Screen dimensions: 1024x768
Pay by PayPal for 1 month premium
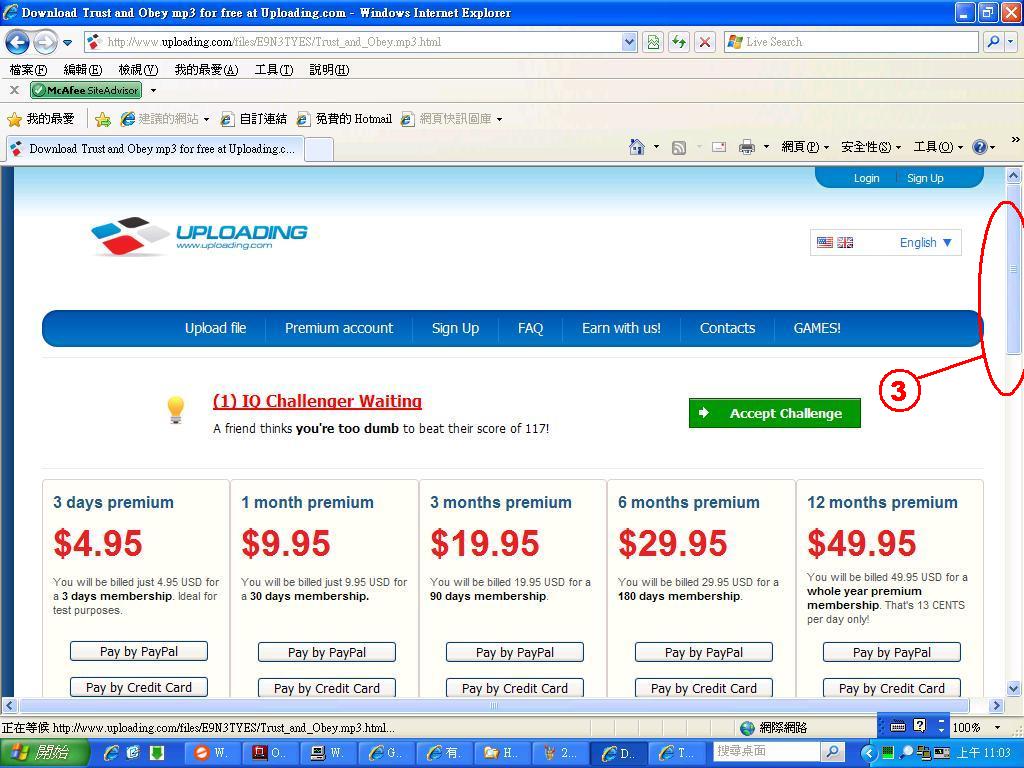[327, 652]
